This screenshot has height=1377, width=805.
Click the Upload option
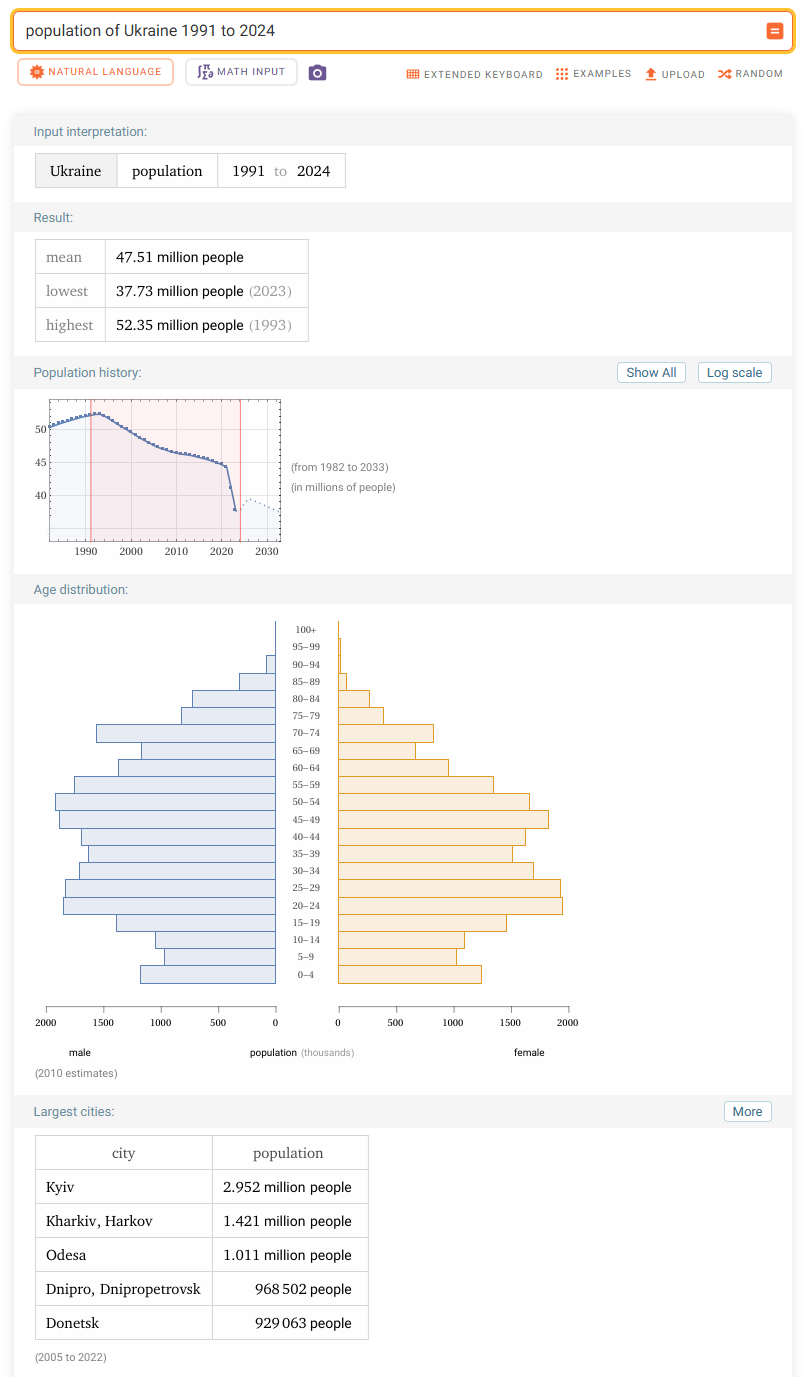(x=674, y=74)
